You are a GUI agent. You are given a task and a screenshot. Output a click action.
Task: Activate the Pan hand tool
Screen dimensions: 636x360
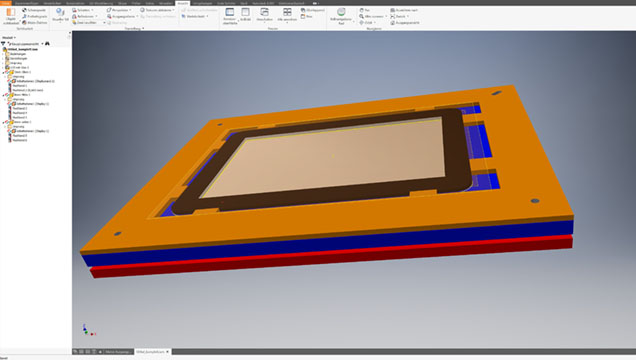click(361, 10)
